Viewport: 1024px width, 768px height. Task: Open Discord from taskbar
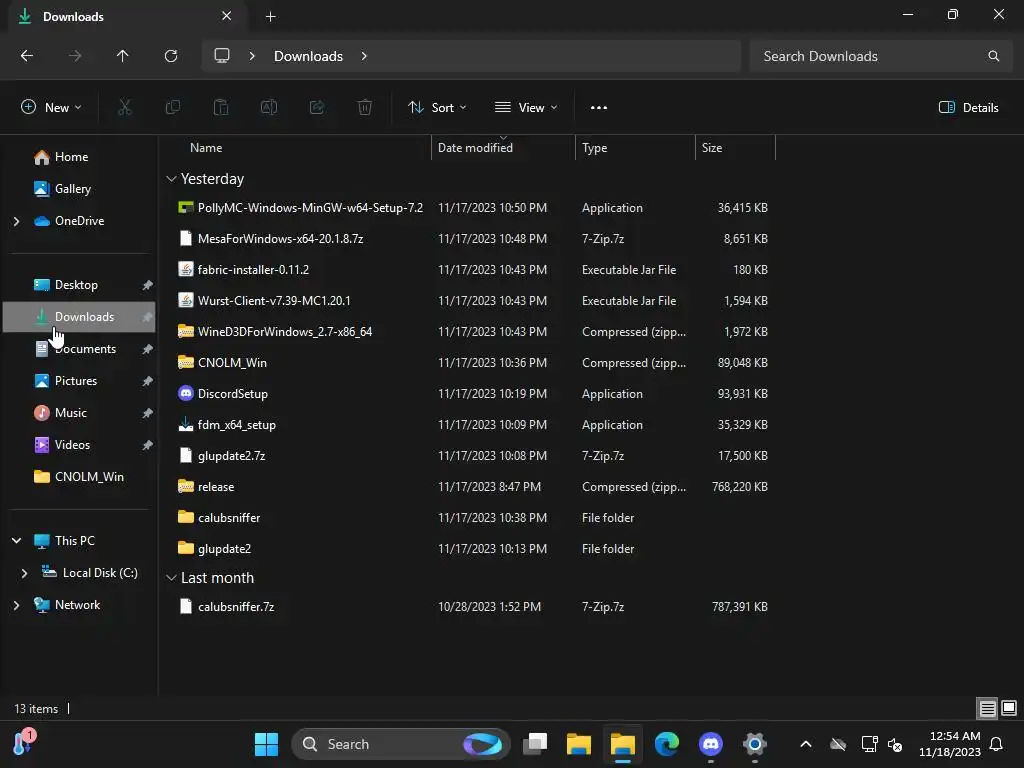[x=711, y=744]
